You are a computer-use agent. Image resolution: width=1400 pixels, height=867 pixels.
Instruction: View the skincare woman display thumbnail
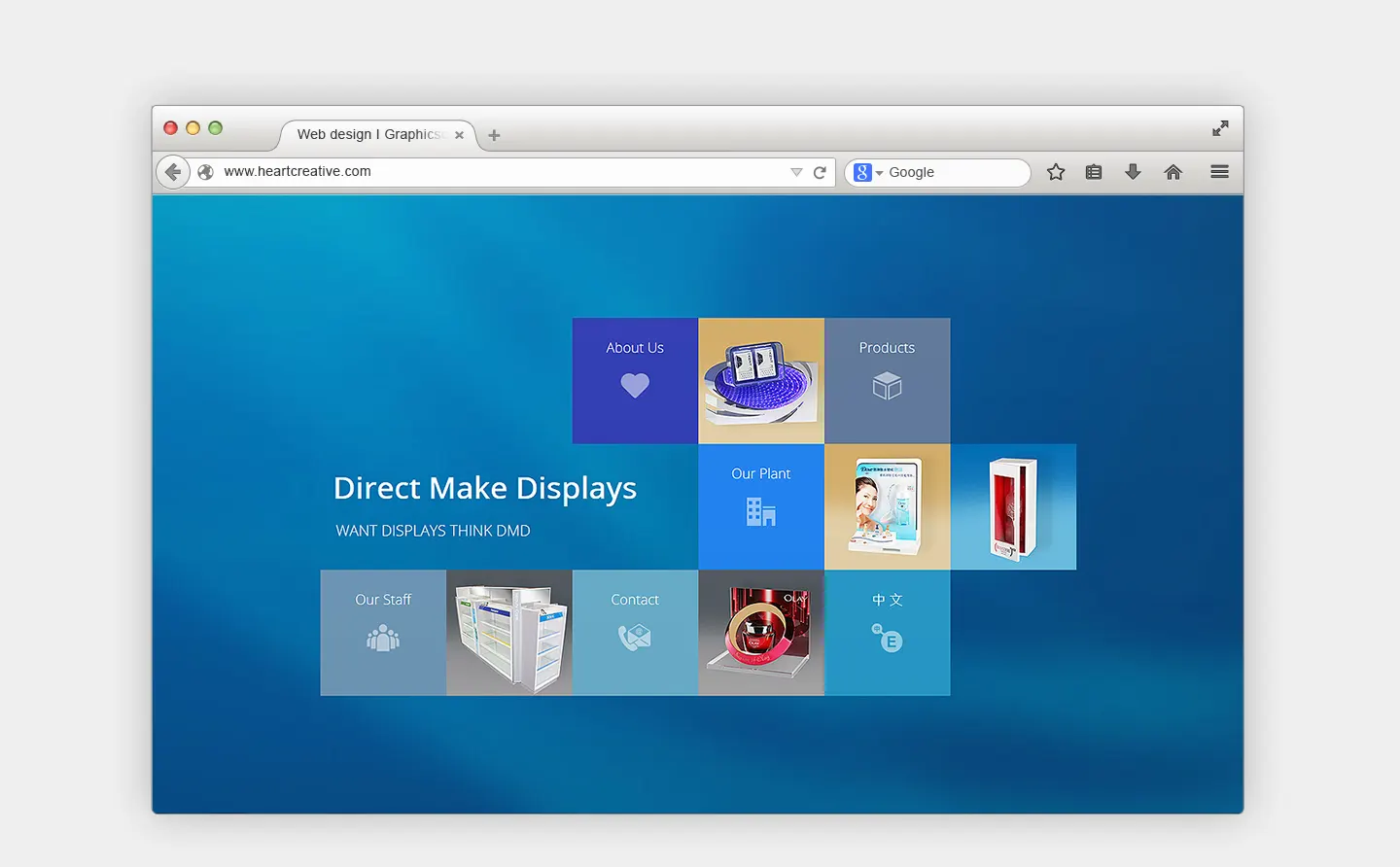887,507
